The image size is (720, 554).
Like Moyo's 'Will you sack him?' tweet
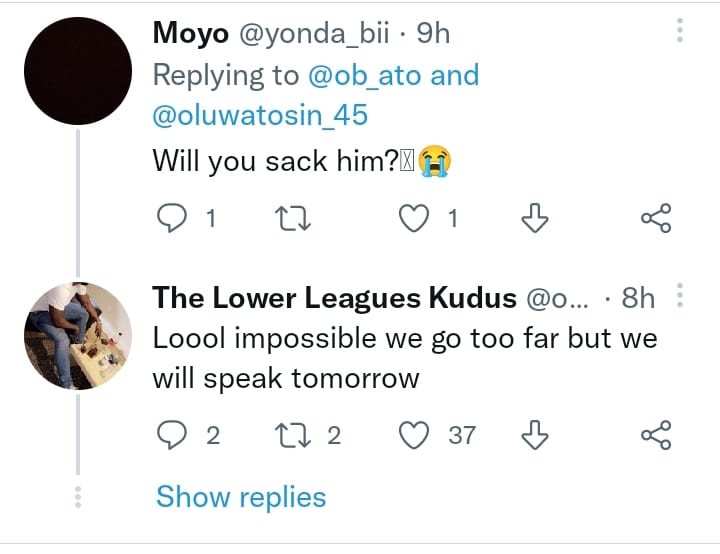[x=414, y=218]
